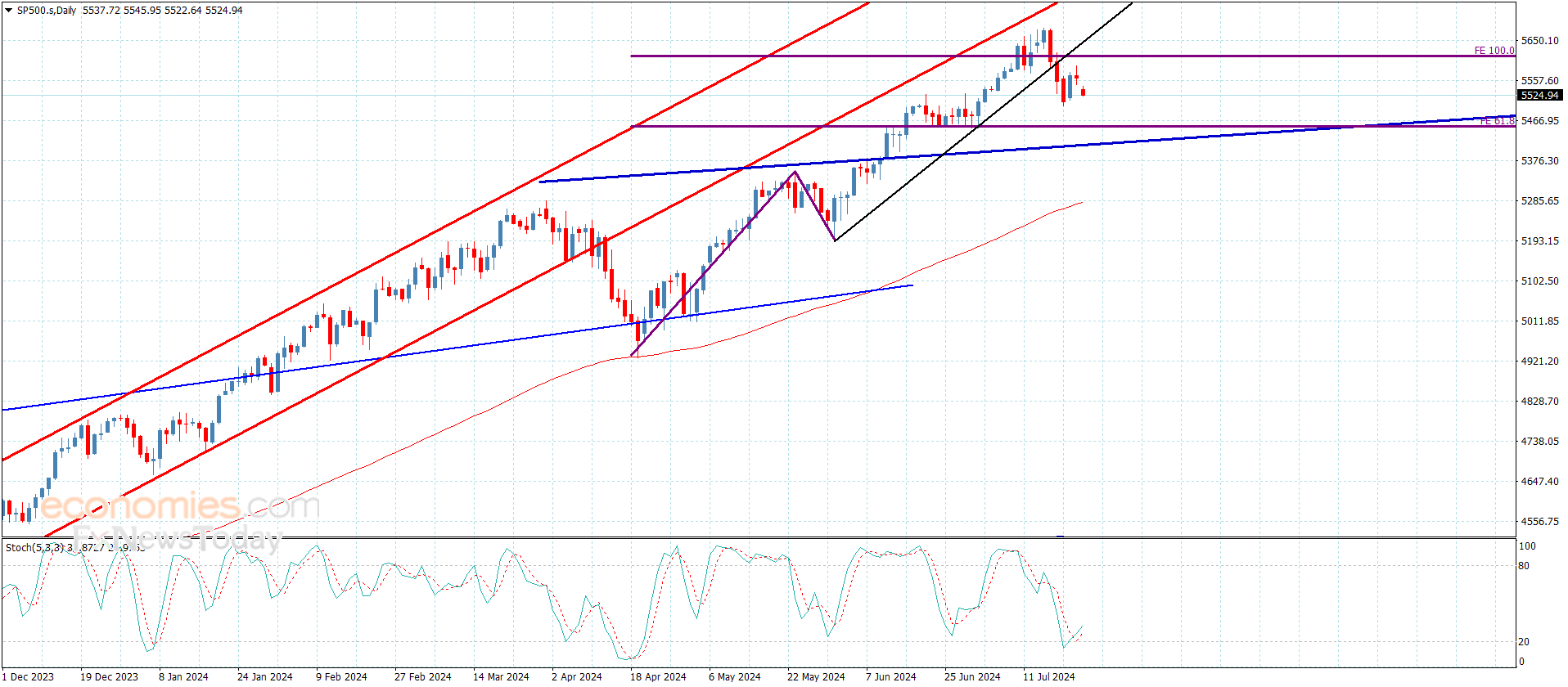
Task: Click the 9 Feb 2024 date label
Action: (341, 676)
